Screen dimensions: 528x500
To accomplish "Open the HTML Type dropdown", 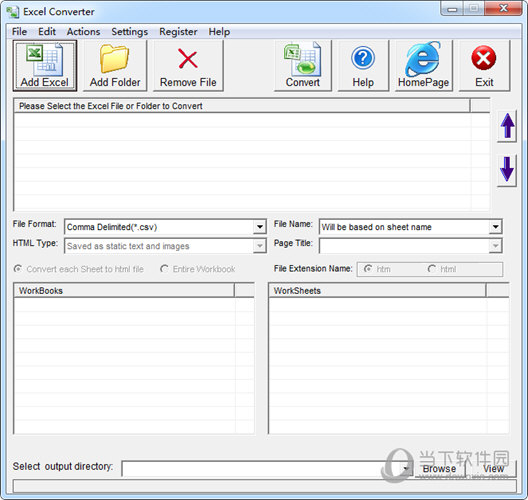I will (260, 246).
